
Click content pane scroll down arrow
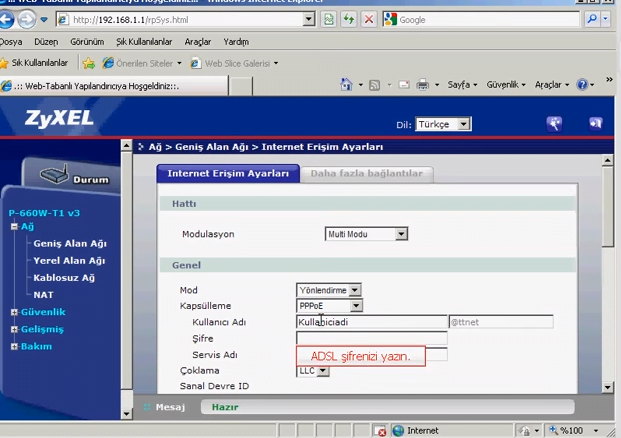click(608, 387)
